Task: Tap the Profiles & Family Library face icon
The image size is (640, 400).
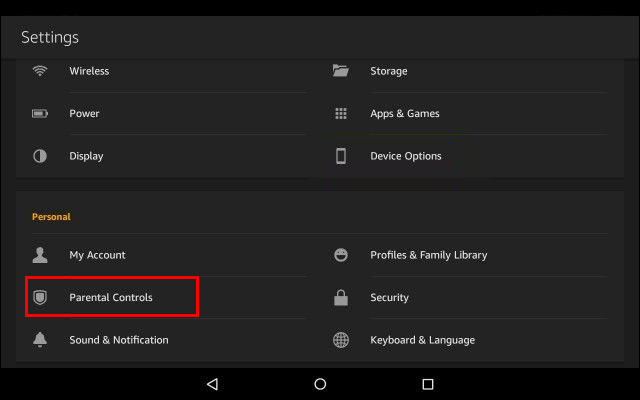Action: point(341,255)
